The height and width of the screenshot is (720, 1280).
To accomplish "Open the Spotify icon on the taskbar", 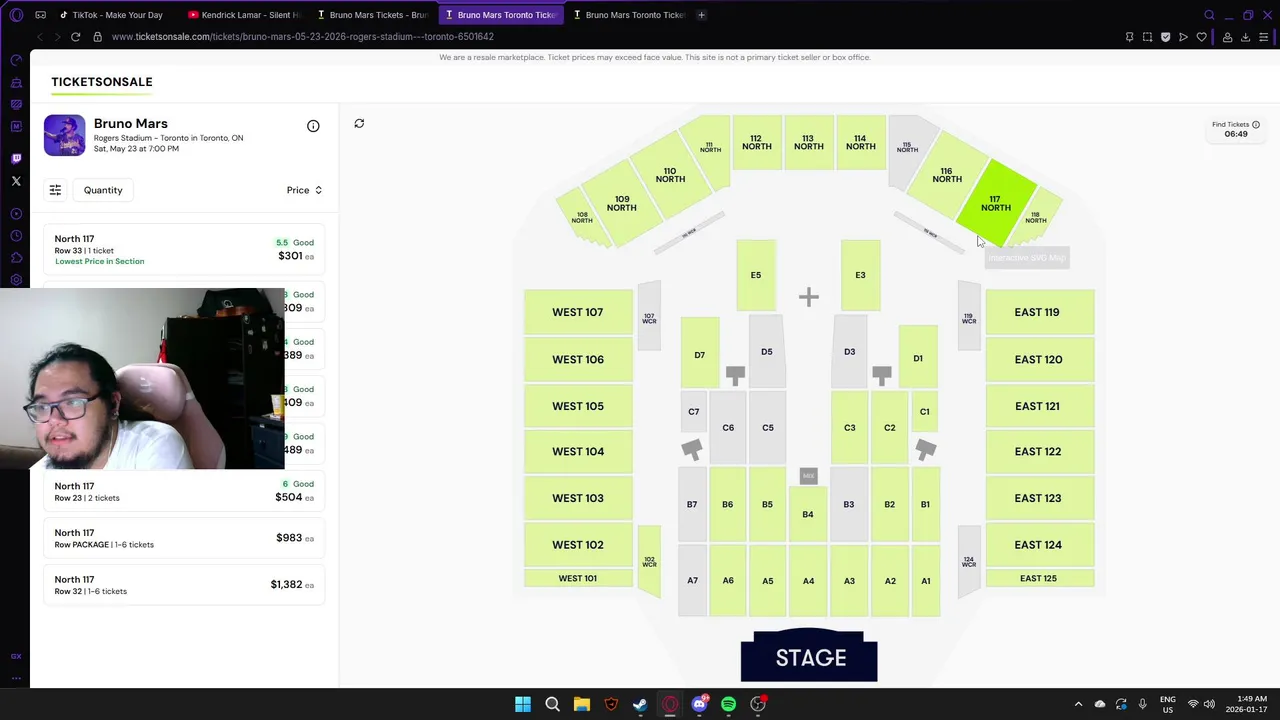I will (728, 704).
